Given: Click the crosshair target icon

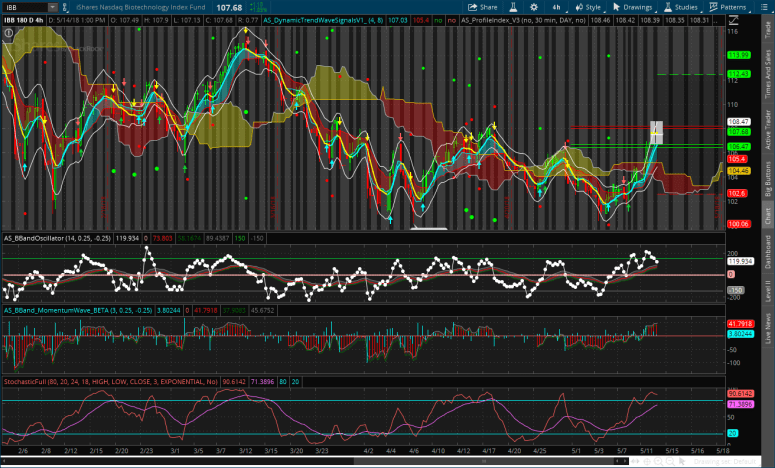Looking at the screenshot, I should (x=647, y=461).
